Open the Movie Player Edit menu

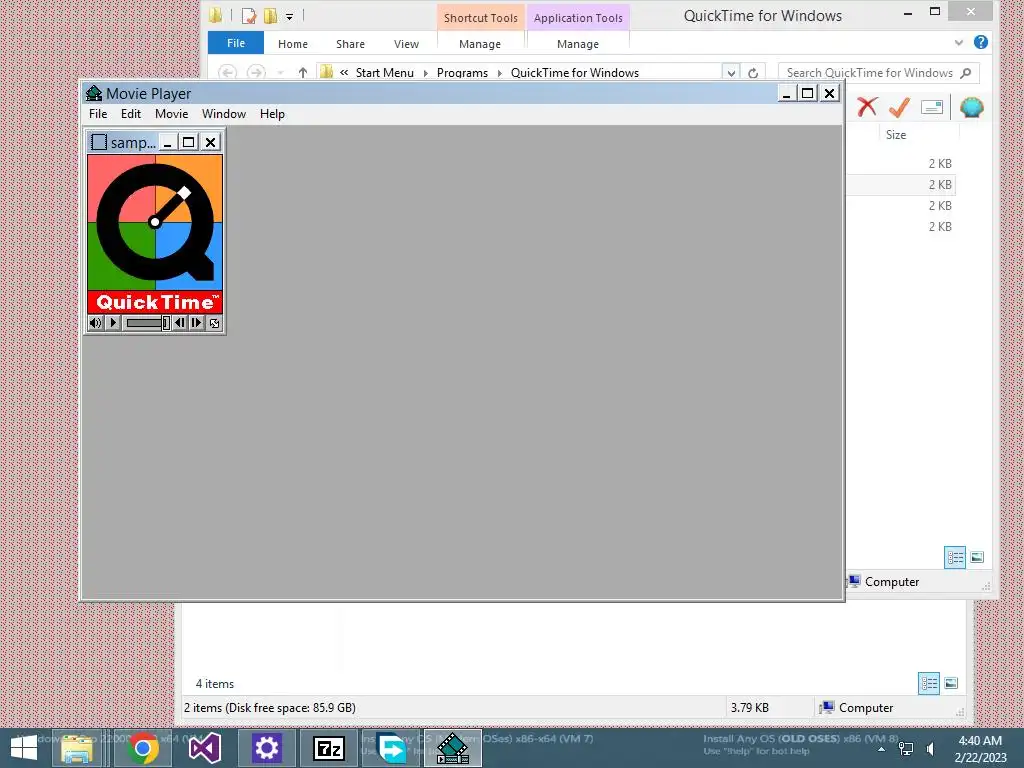pyautogui.click(x=131, y=114)
